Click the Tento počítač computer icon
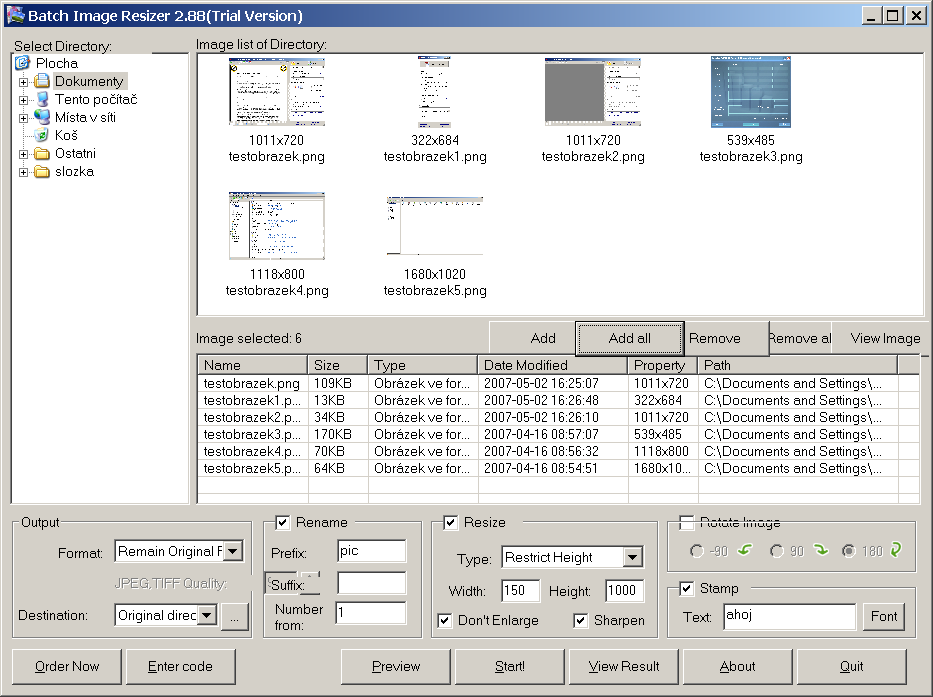 pos(42,99)
